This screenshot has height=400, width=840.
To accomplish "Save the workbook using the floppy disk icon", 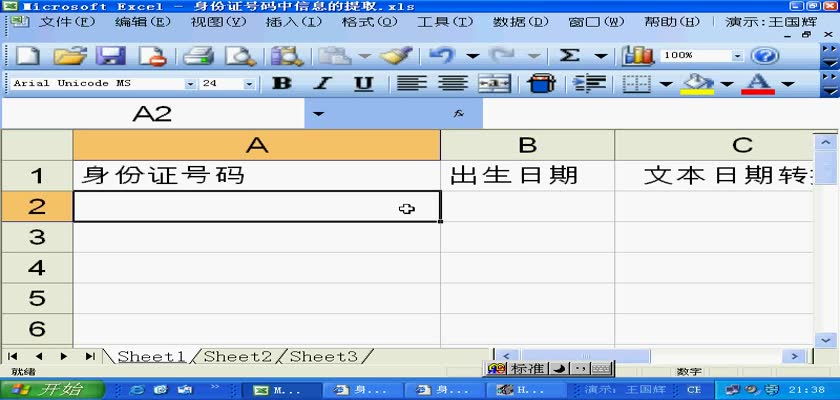I will click(109, 56).
